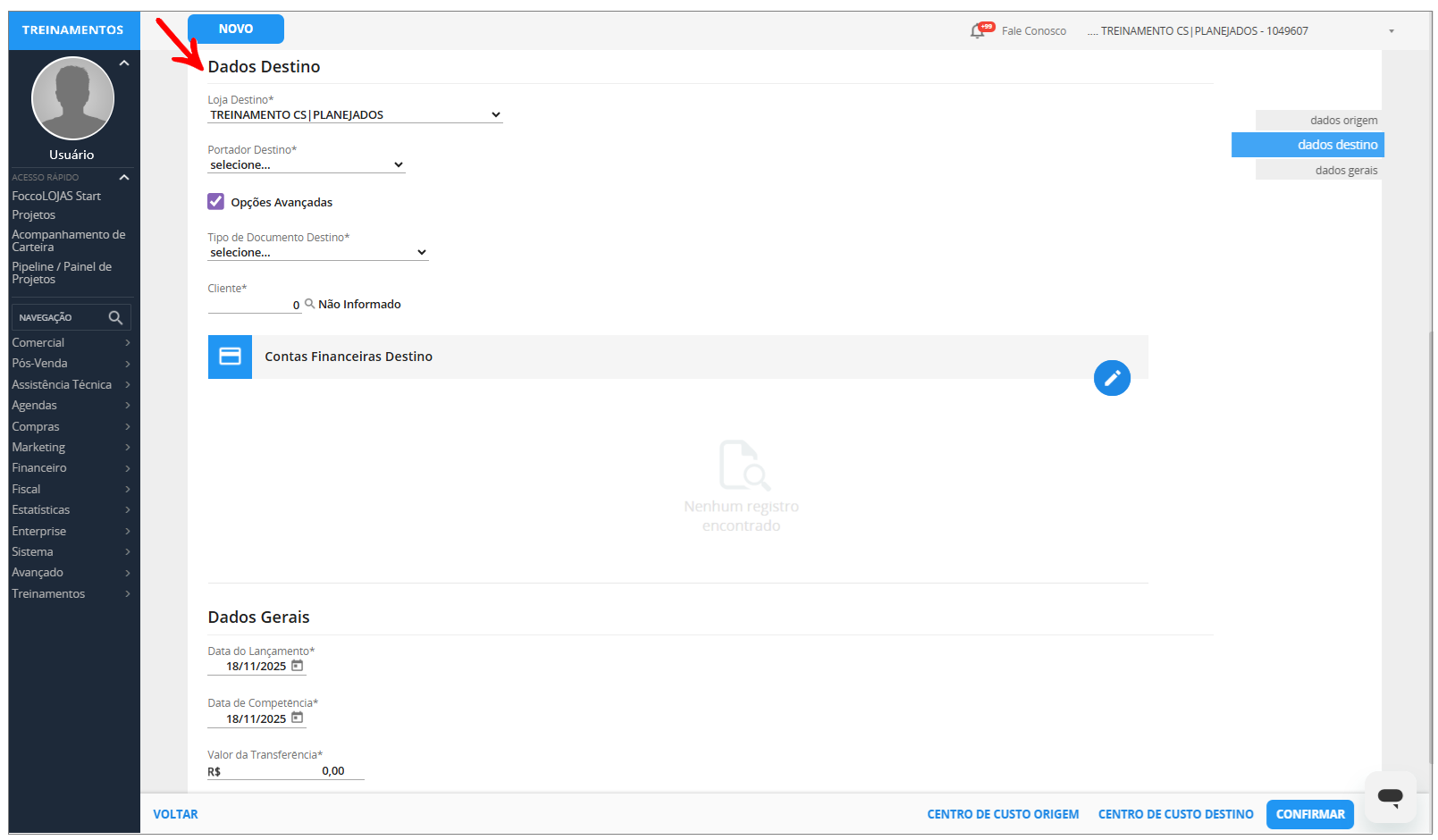Open the Loja Destino dropdown
1438x840 pixels.
click(x=355, y=115)
